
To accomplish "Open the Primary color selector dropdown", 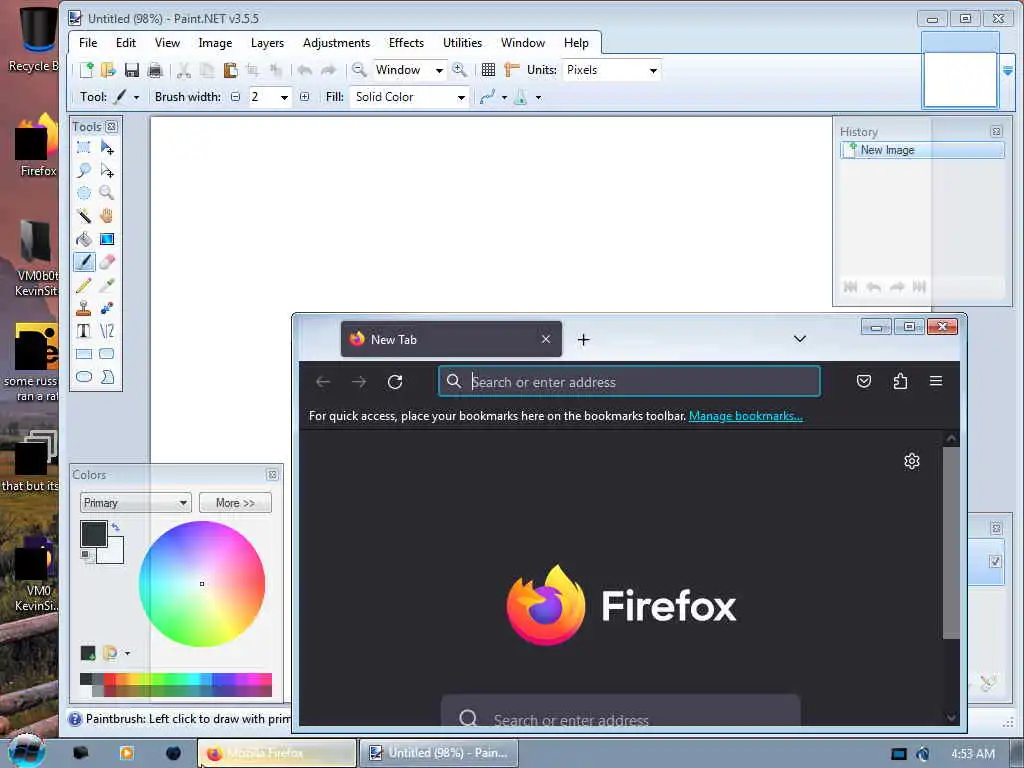I will coord(136,503).
